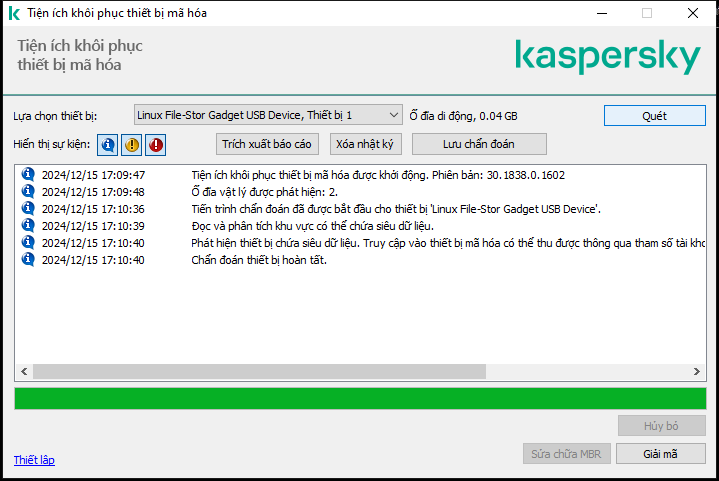Select the log line 'Chẩn đoán thiết bị hoàn tất.'
Screen dimensions: 719x481
coord(259,260)
